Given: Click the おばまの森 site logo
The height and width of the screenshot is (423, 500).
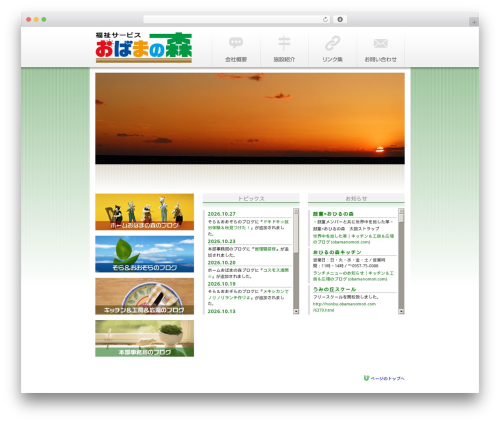Looking at the screenshot, I should (144, 47).
